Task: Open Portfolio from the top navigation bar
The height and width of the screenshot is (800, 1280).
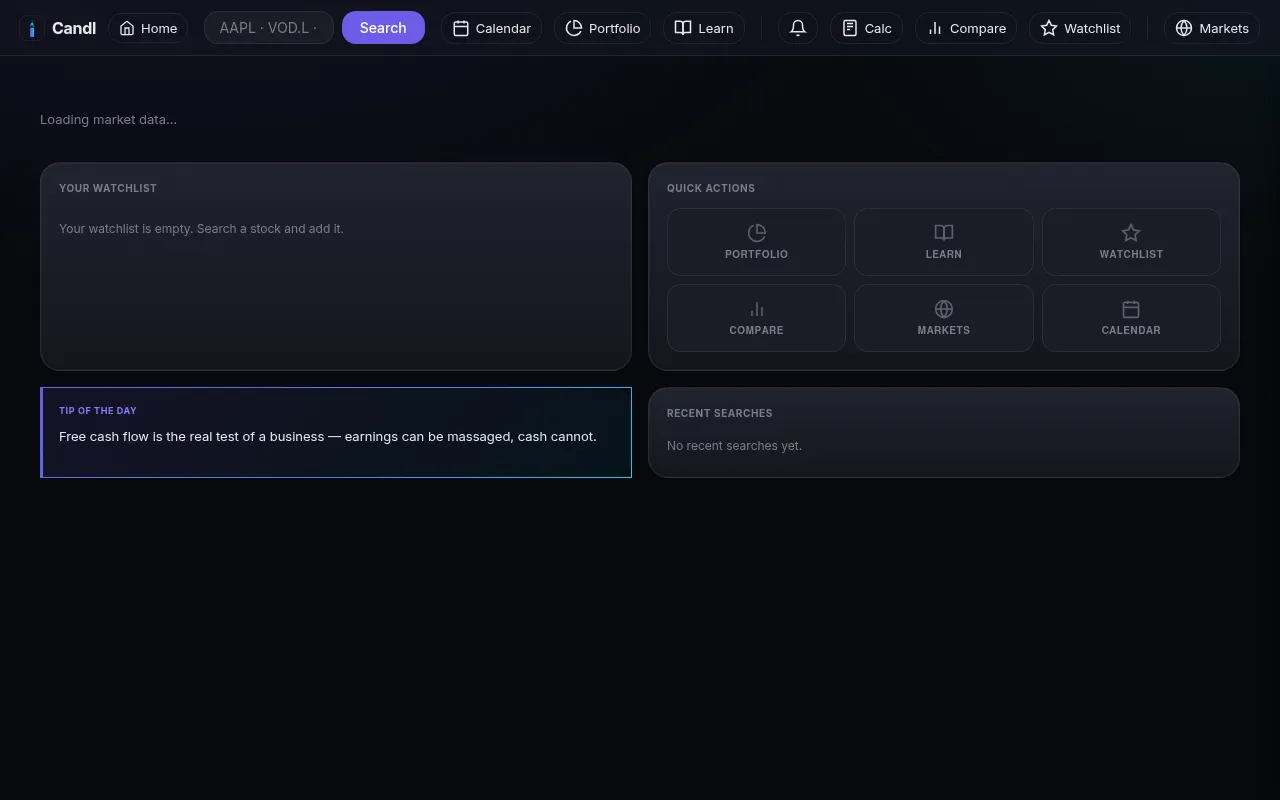Action: click(x=602, y=28)
